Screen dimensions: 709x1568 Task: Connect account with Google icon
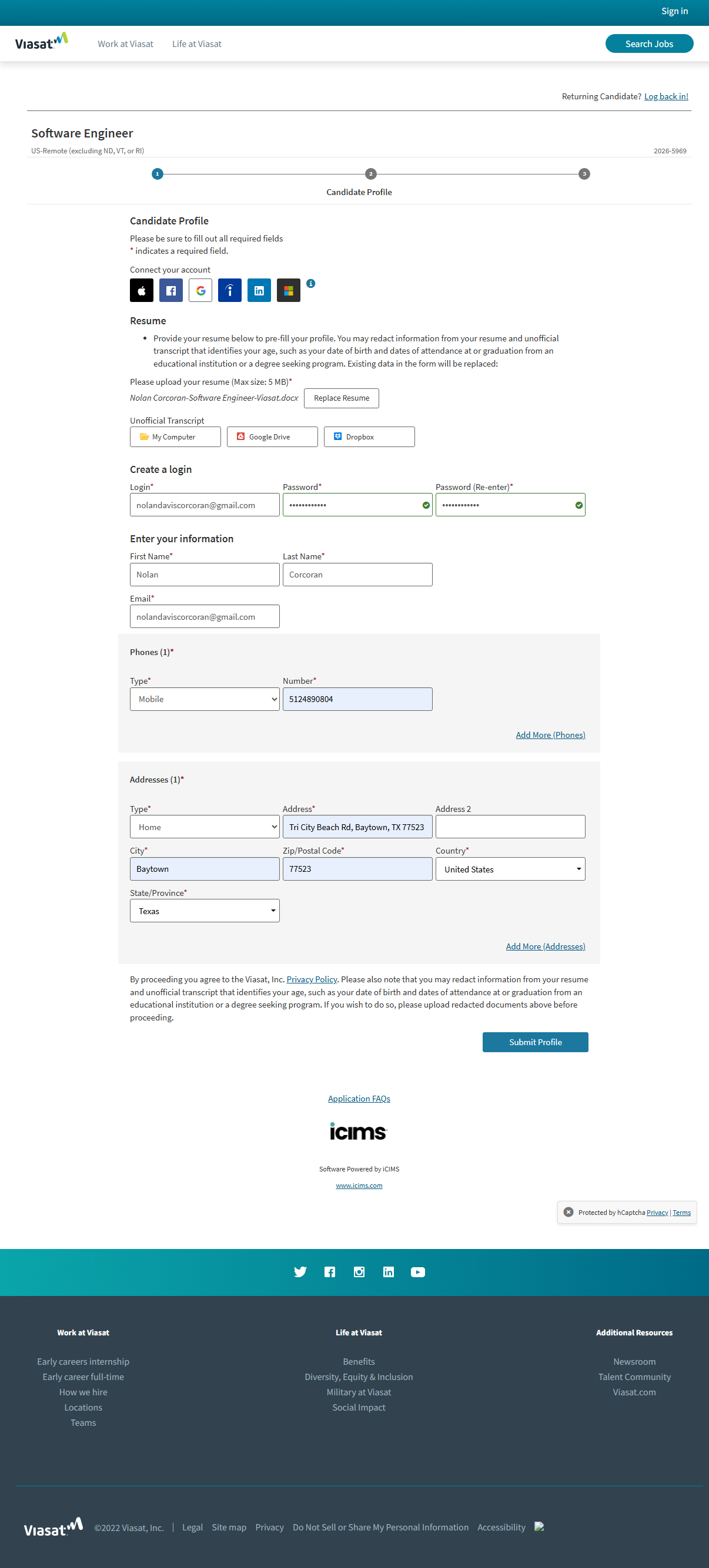(x=200, y=290)
